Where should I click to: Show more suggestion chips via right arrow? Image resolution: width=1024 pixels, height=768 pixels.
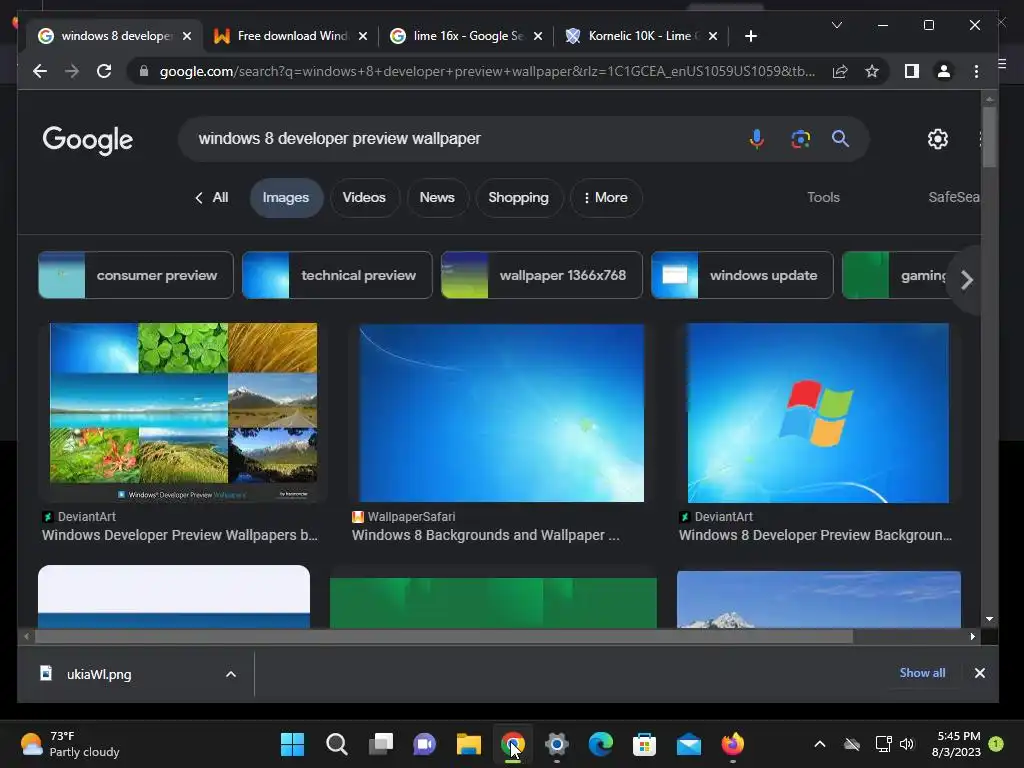pos(967,280)
